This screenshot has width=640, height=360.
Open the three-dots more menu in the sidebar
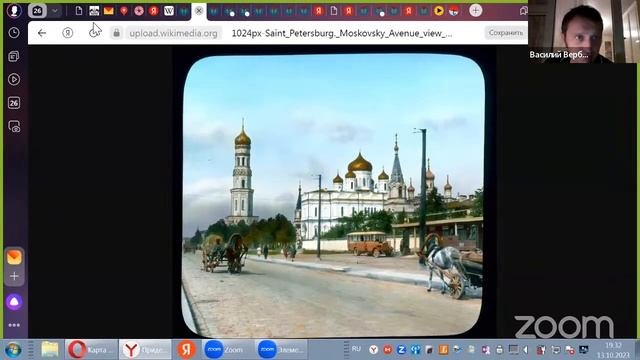pyautogui.click(x=14, y=325)
